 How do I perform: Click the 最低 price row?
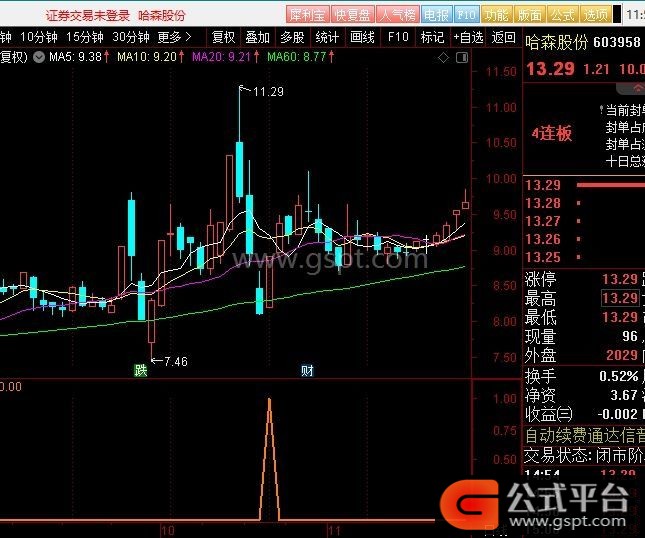584,317
